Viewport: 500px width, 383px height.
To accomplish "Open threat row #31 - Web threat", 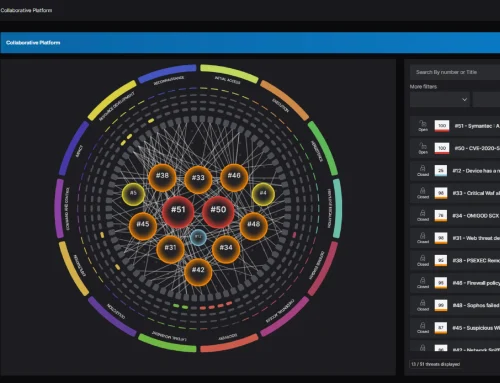I will point(455,238).
